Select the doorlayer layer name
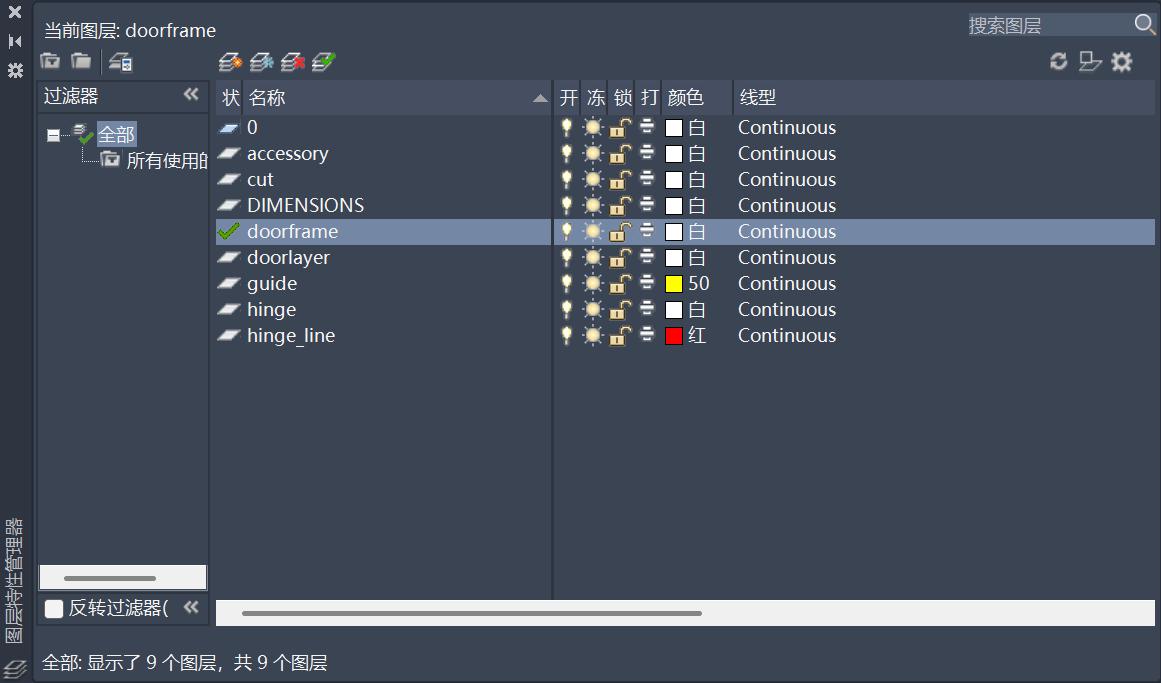This screenshot has width=1161, height=683. click(288, 257)
